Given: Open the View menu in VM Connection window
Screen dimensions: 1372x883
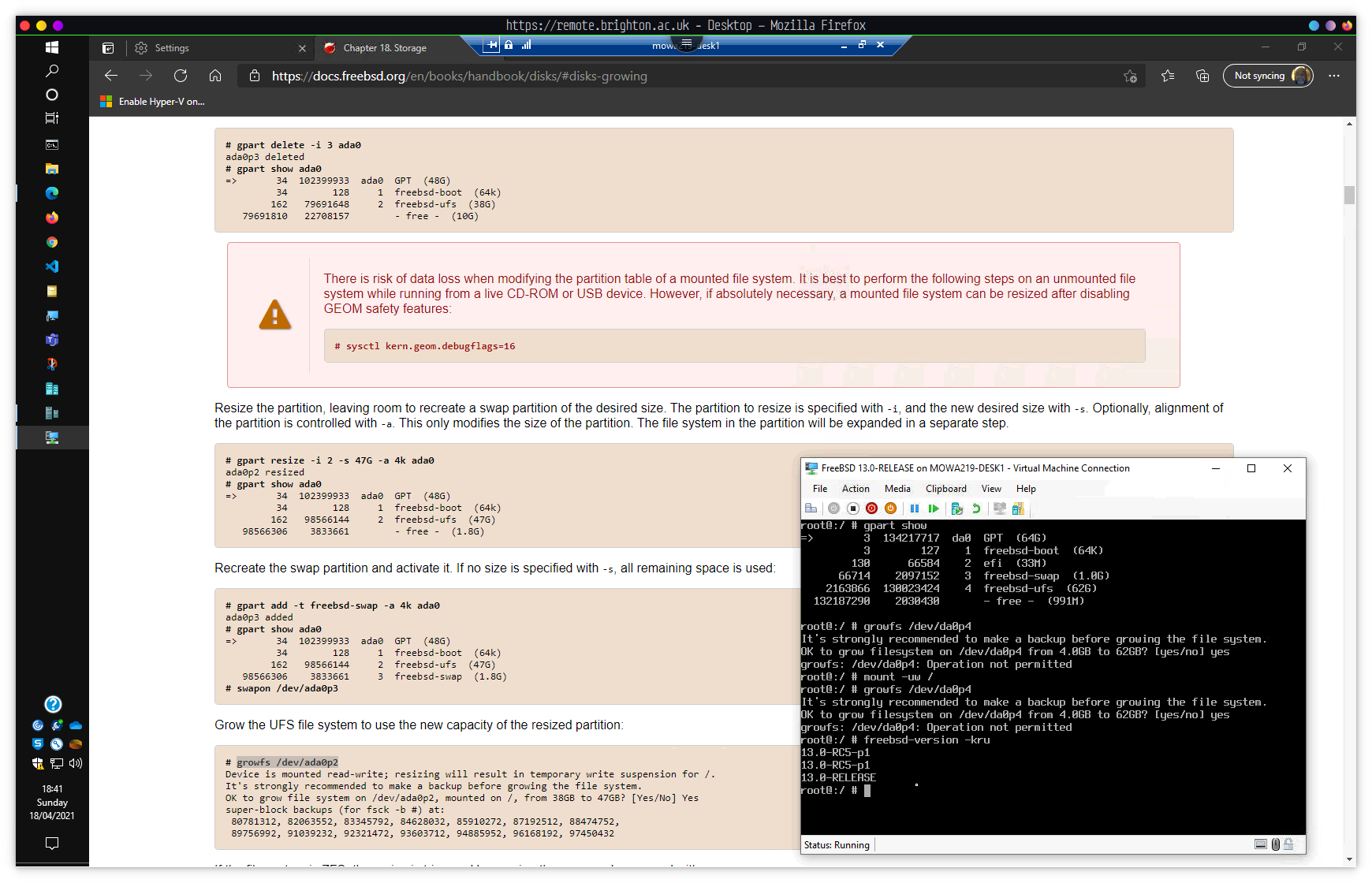Looking at the screenshot, I should click(x=991, y=489).
